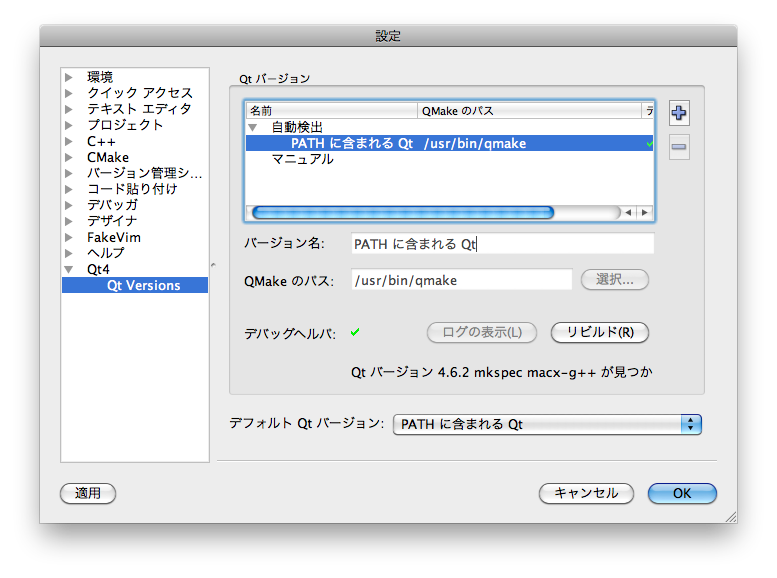Click the left arrow of the horizontal scrollbar
This screenshot has width=777, height=578.
[x=628, y=212]
